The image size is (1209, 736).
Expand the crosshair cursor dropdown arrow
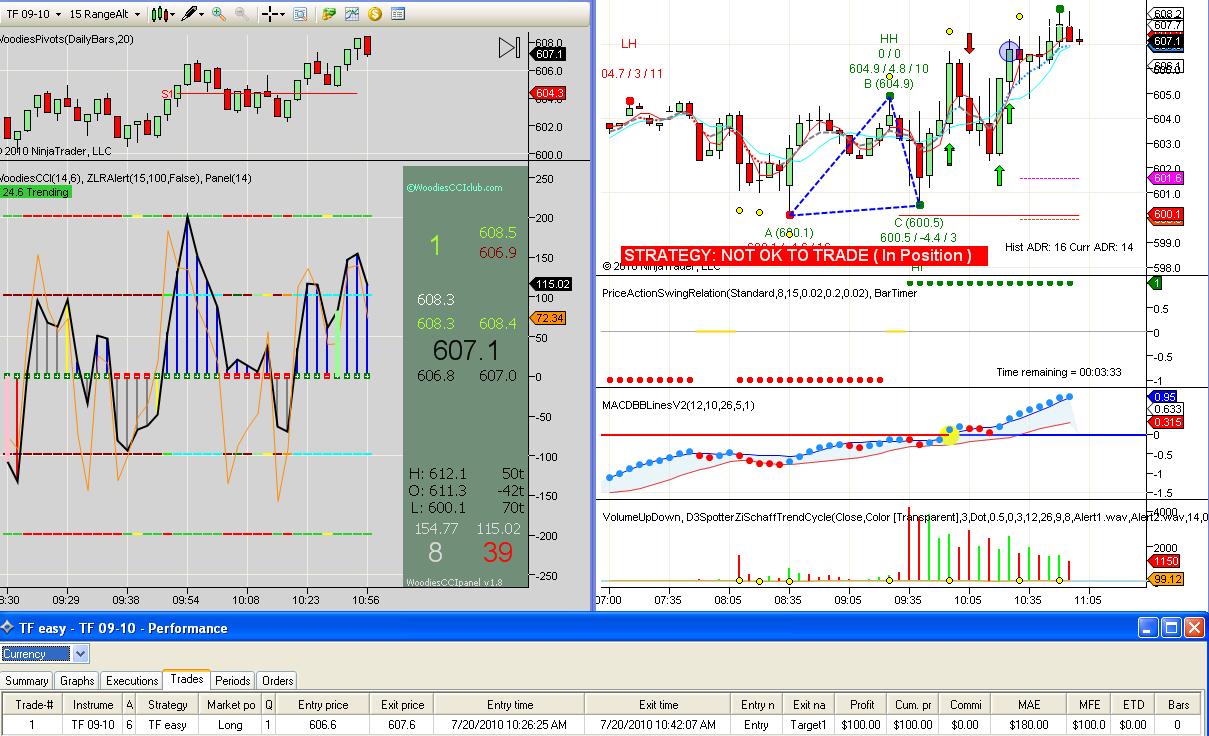pyautogui.click(x=284, y=14)
